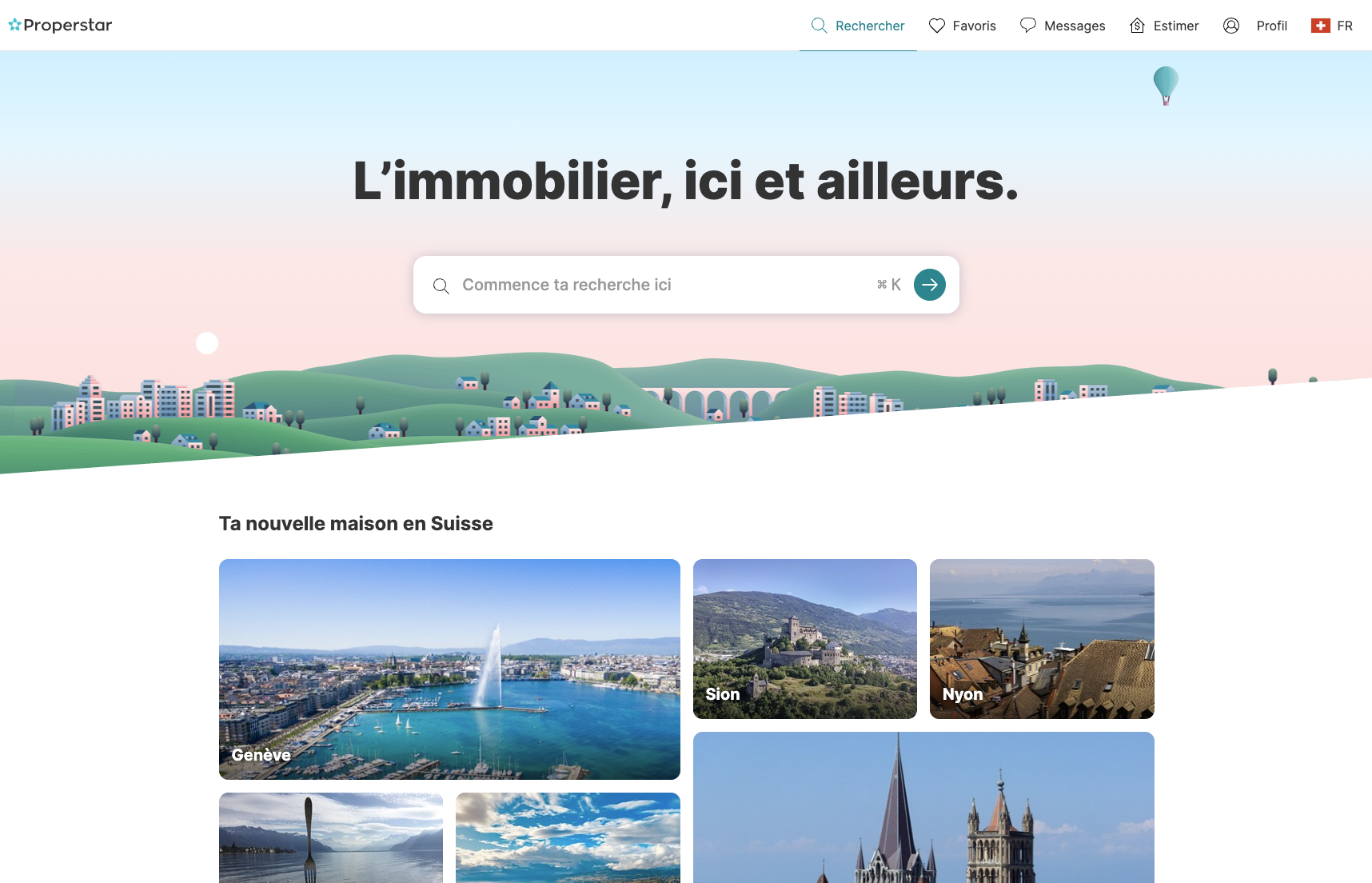The image size is (1372, 883).
Task: Open the Genève city card
Action: tap(449, 669)
